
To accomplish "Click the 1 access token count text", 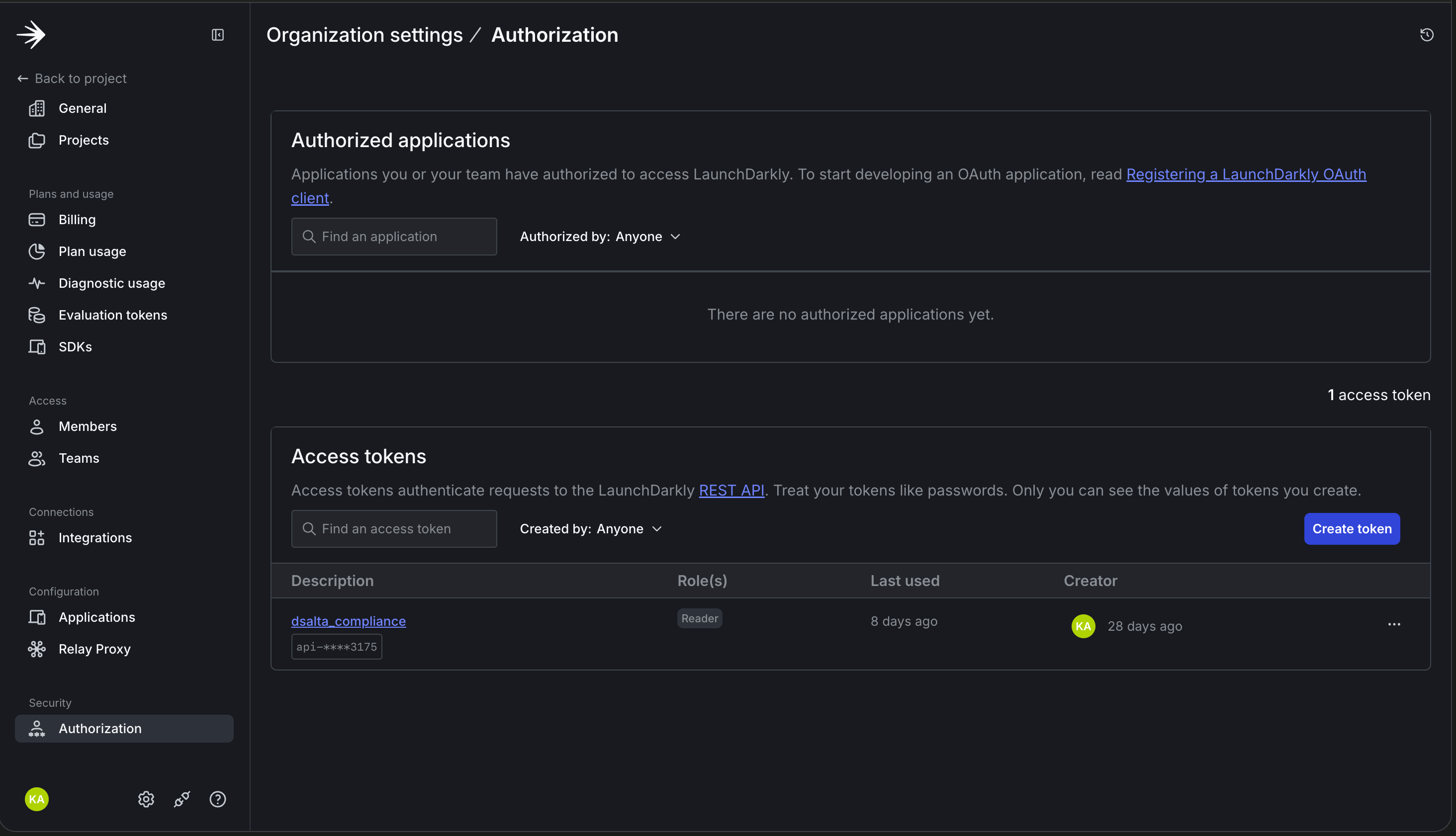I will pyautogui.click(x=1378, y=395).
